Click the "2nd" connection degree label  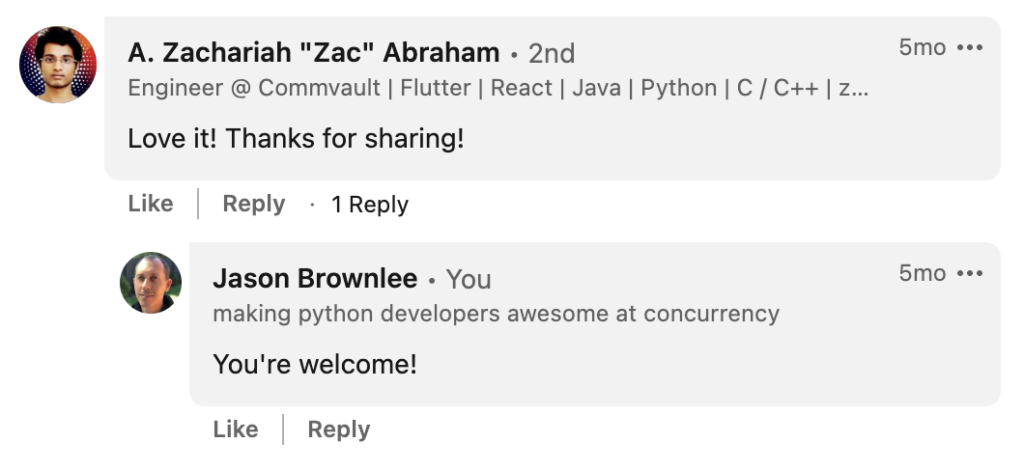(551, 53)
